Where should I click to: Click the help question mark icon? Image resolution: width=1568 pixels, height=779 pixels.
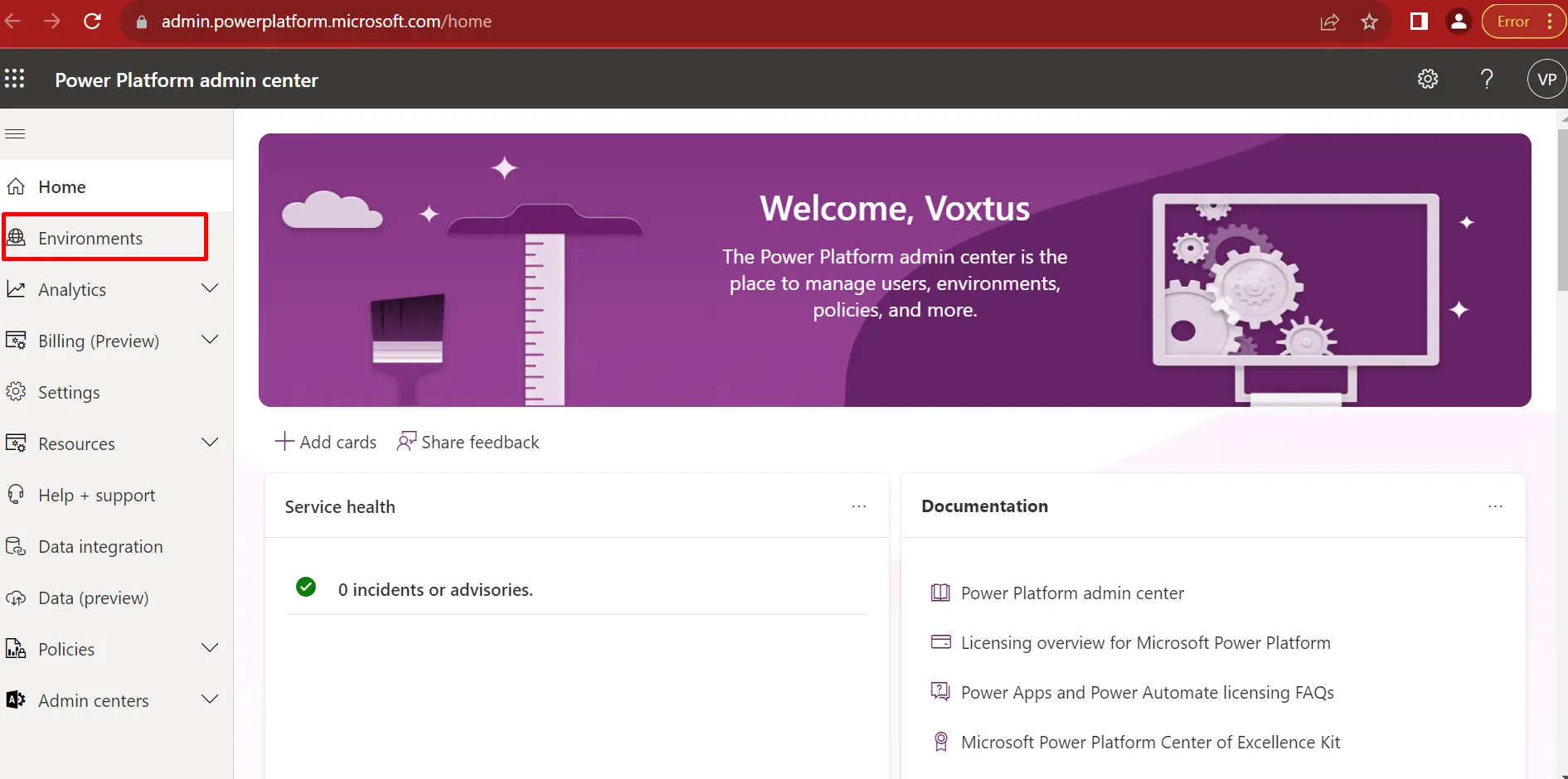coord(1487,79)
